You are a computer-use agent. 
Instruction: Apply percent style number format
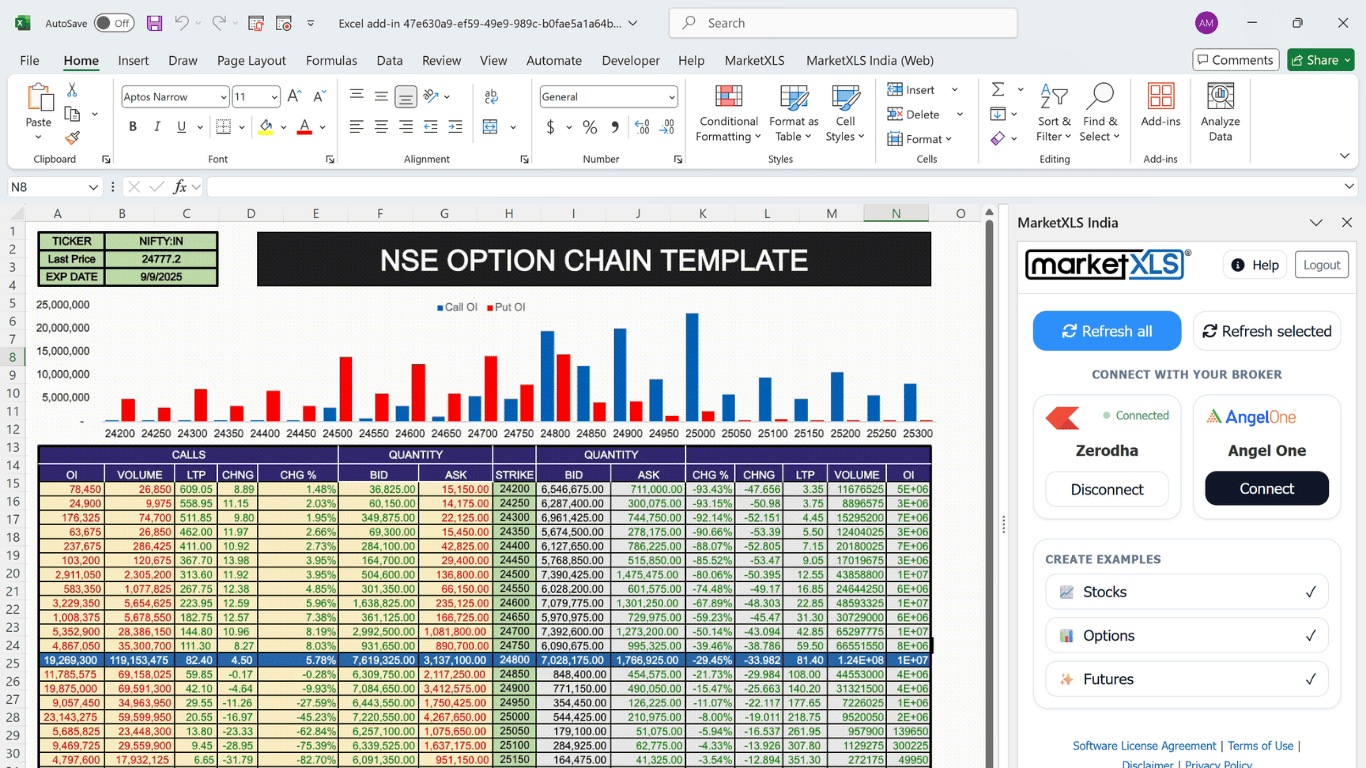pyautogui.click(x=590, y=127)
